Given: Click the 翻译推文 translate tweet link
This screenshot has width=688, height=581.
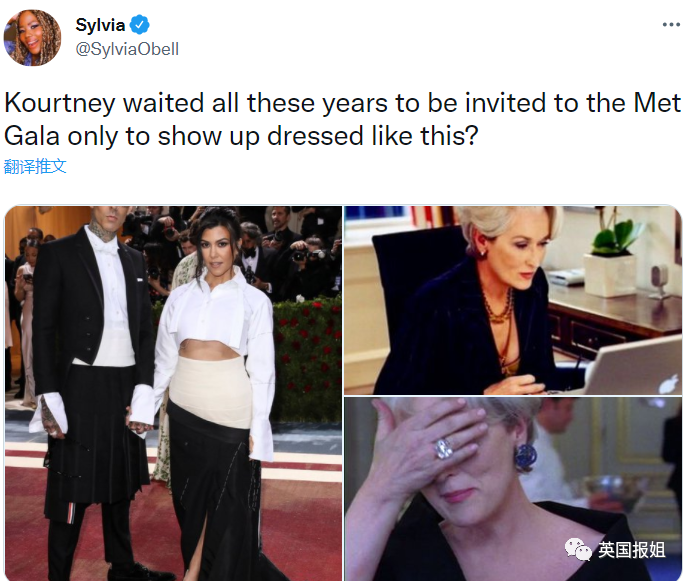Looking at the screenshot, I should (35, 167).
